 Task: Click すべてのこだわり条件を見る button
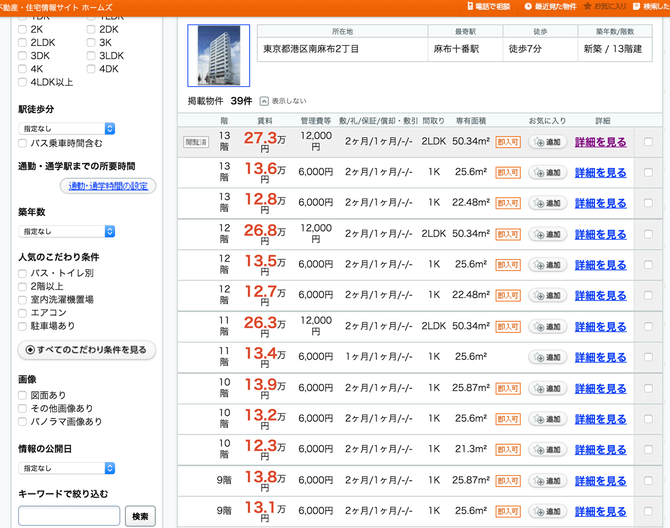click(87, 350)
